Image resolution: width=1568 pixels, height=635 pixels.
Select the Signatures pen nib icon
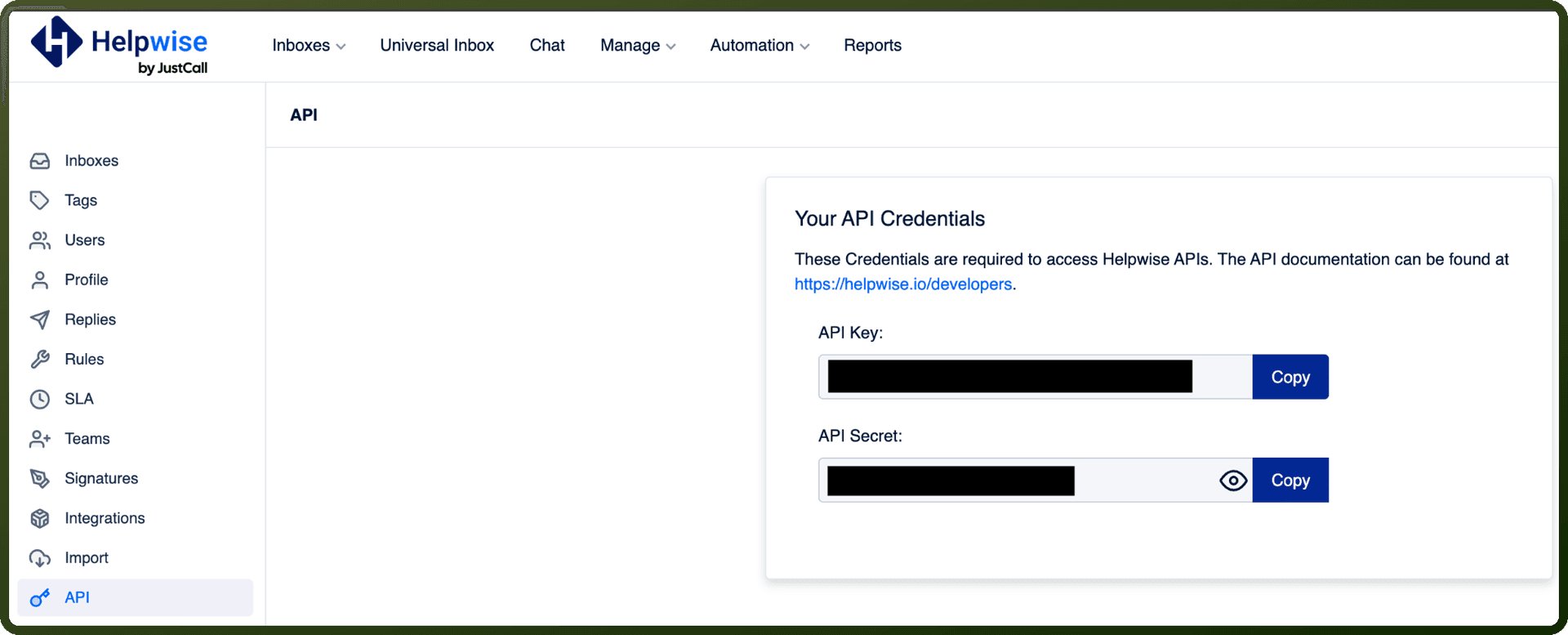point(40,479)
